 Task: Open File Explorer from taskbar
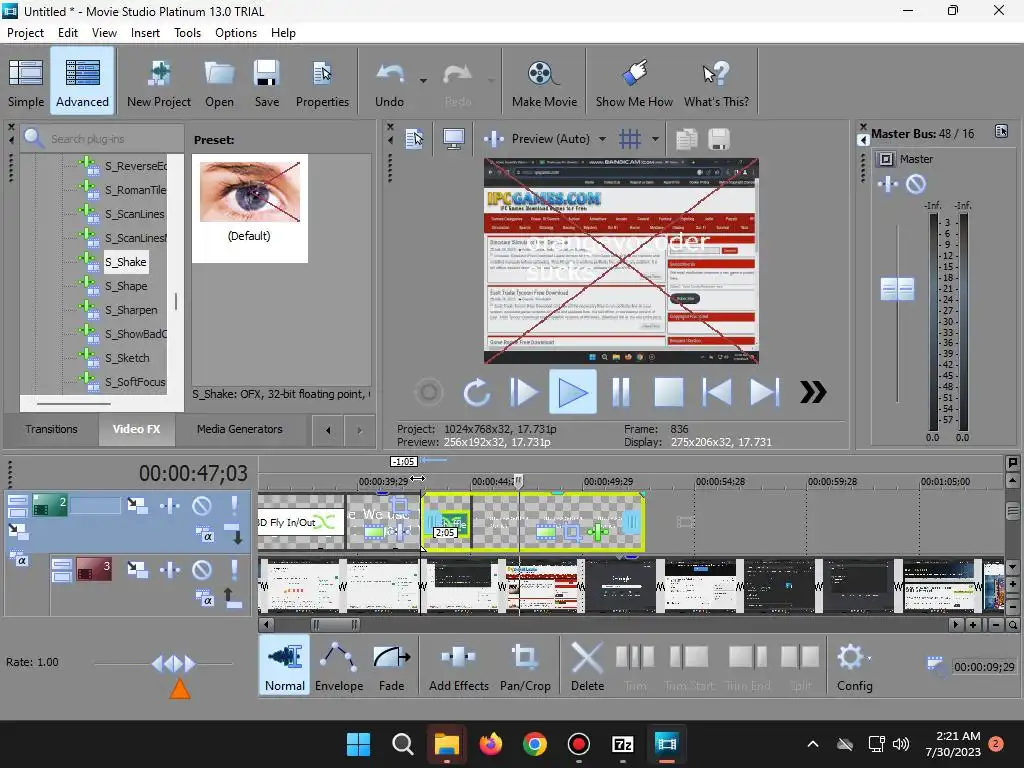coord(447,744)
